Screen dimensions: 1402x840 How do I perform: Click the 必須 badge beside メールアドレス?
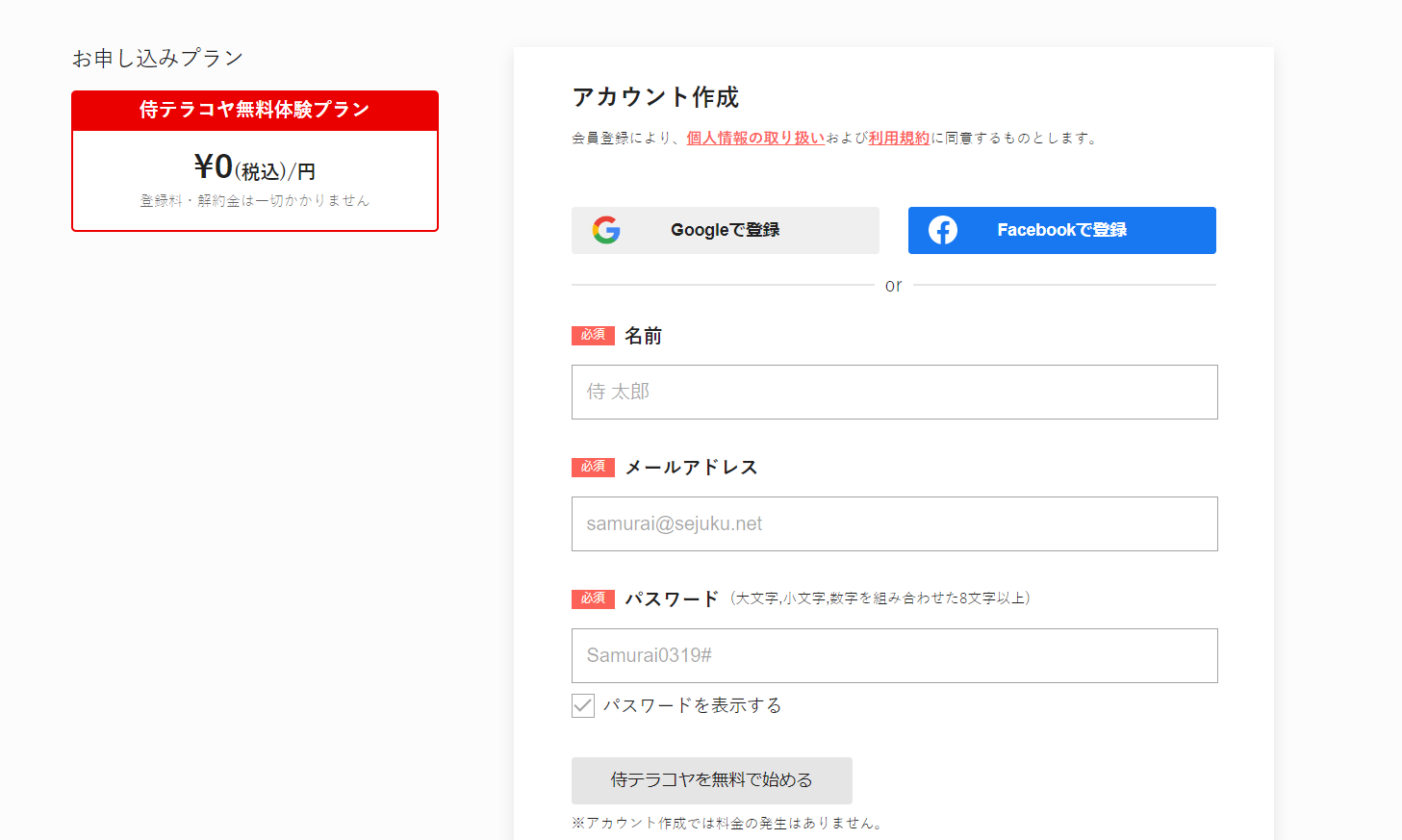(593, 467)
